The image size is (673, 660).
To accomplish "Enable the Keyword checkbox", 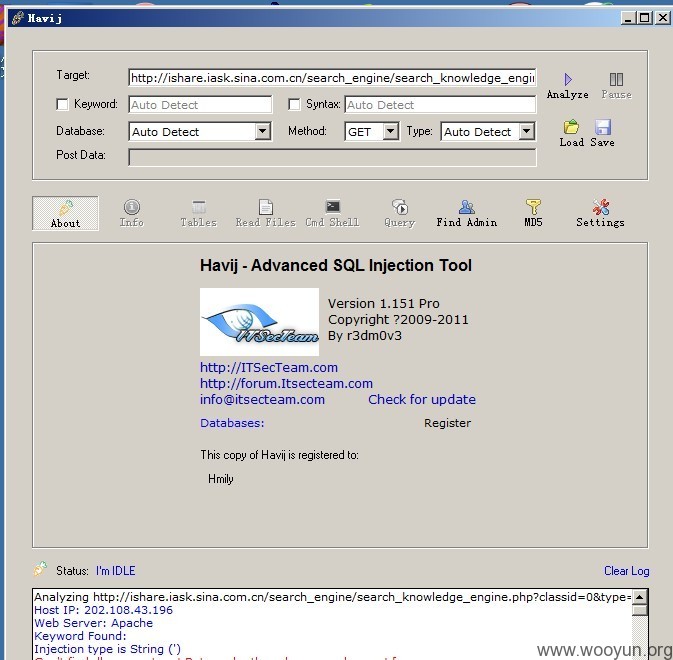I will (x=62, y=104).
